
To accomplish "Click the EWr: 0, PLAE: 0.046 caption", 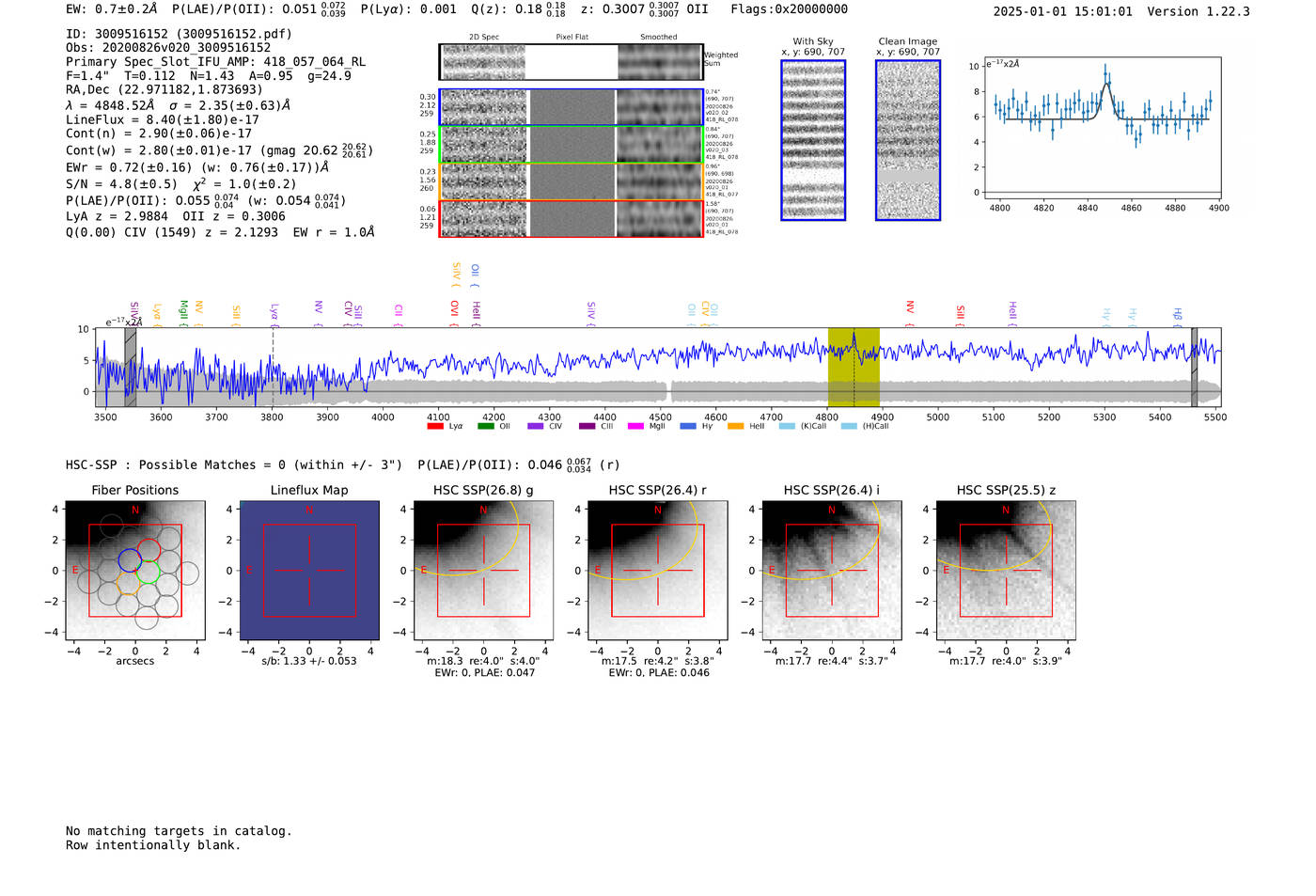I will [x=659, y=673].
